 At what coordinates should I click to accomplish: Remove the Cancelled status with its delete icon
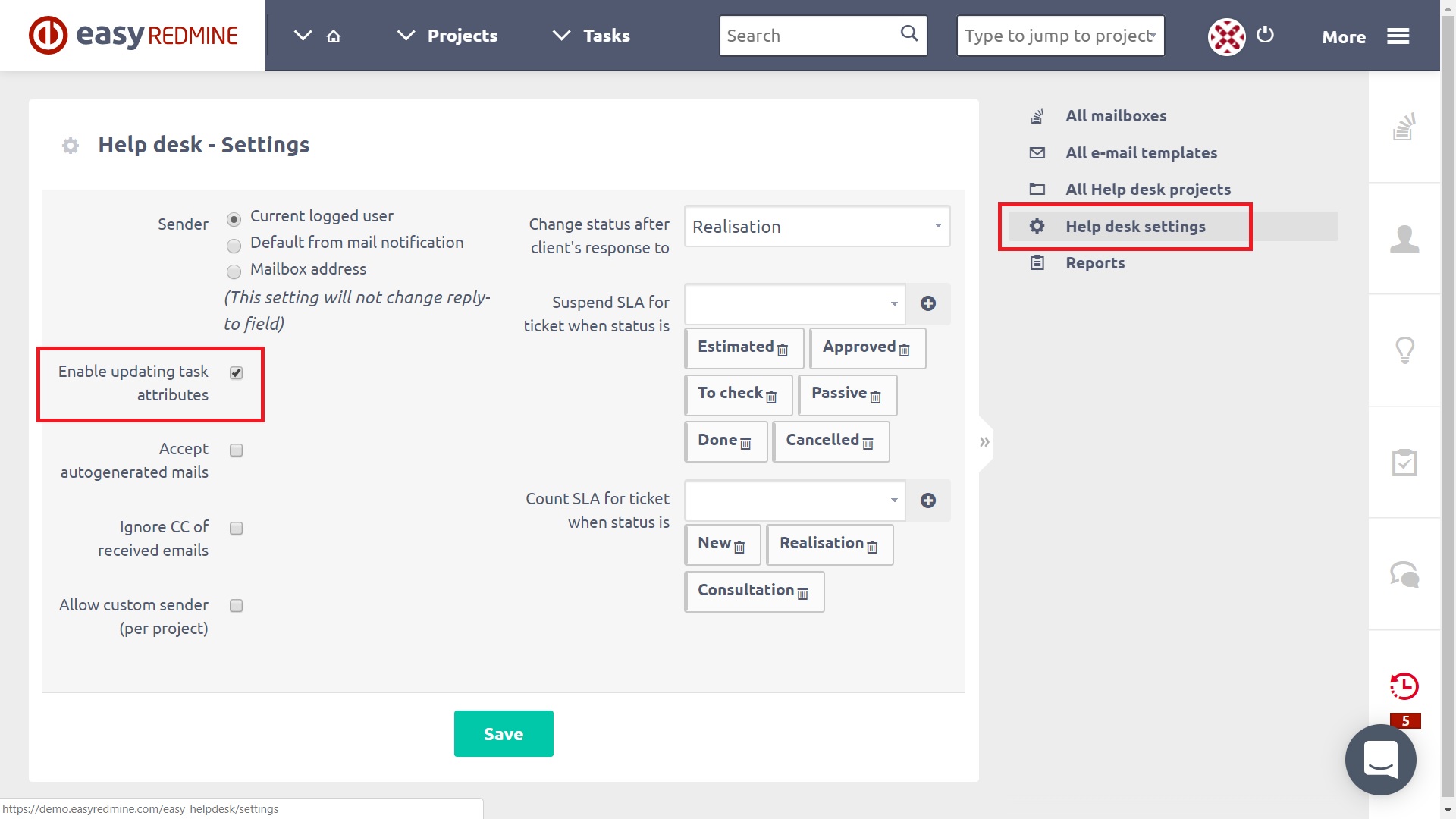[868, 443]
